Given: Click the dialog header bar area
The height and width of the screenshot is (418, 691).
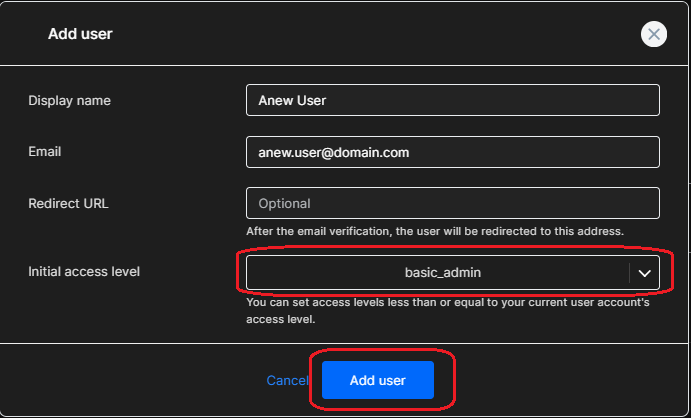Looking at the screenshot, I should (x=346, y=34).
